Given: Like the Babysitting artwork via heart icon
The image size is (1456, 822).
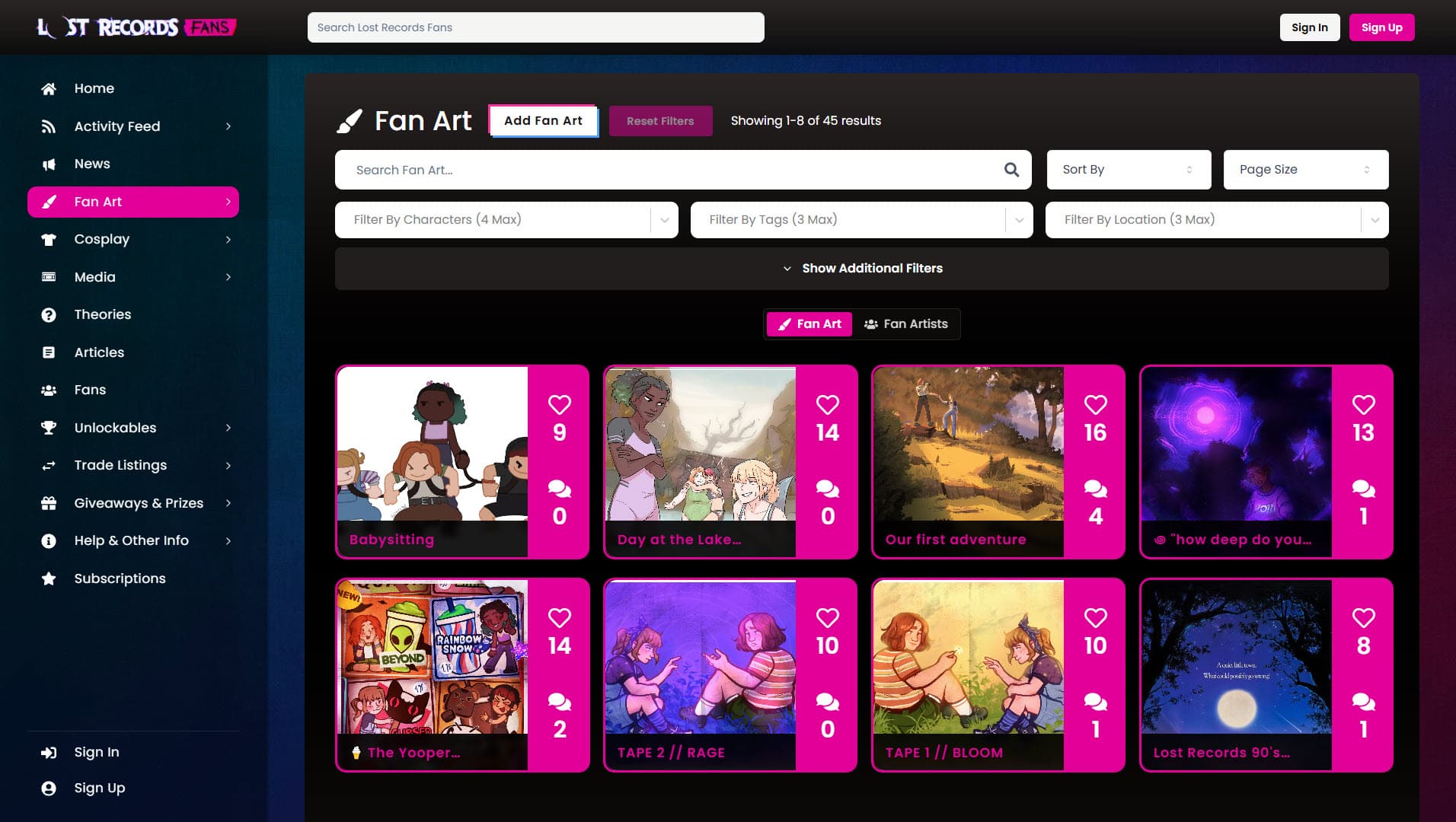Looking at the screenshot, I should click(560, 404).
